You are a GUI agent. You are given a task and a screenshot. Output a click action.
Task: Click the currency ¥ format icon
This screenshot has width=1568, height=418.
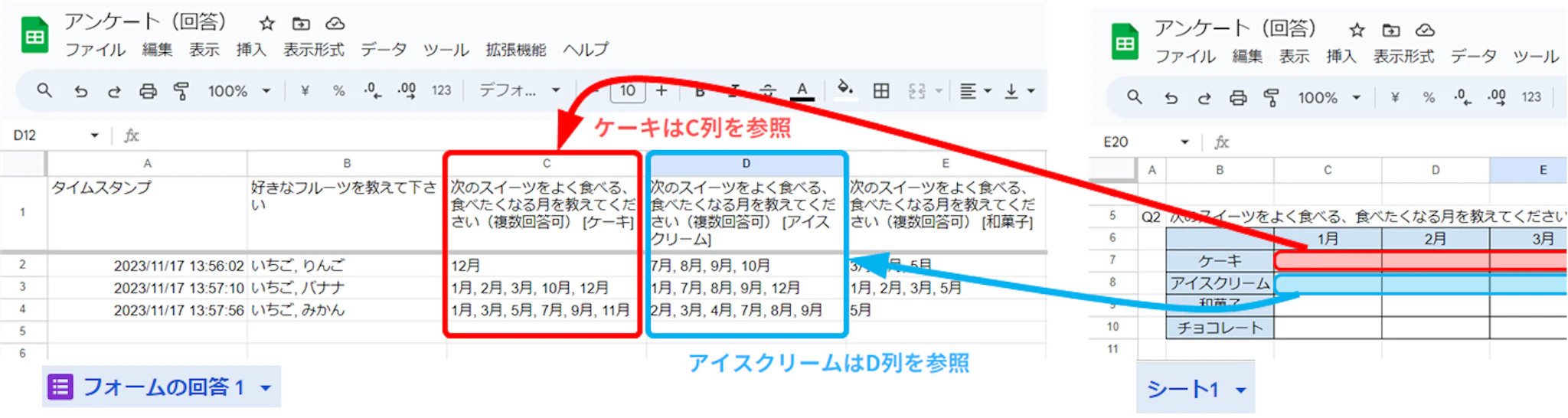tap(305, 91)
